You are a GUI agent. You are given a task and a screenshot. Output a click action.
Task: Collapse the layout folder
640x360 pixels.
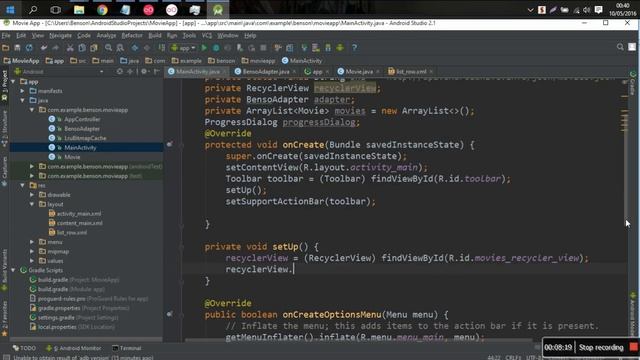click(32, 204)
